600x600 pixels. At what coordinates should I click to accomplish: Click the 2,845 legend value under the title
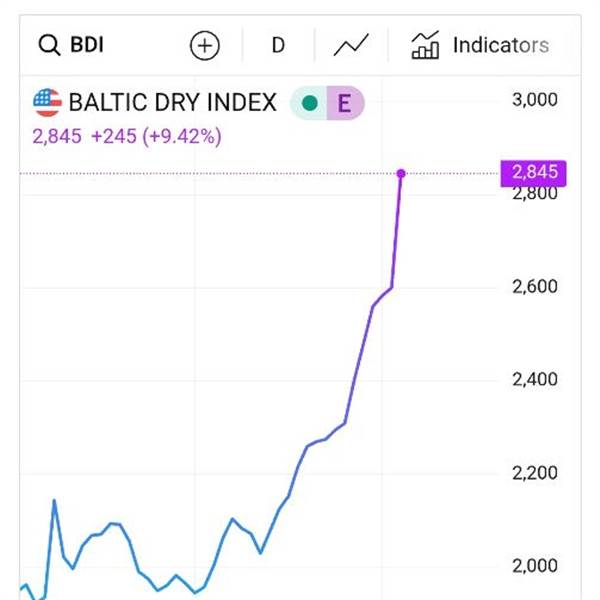[57, 136]
